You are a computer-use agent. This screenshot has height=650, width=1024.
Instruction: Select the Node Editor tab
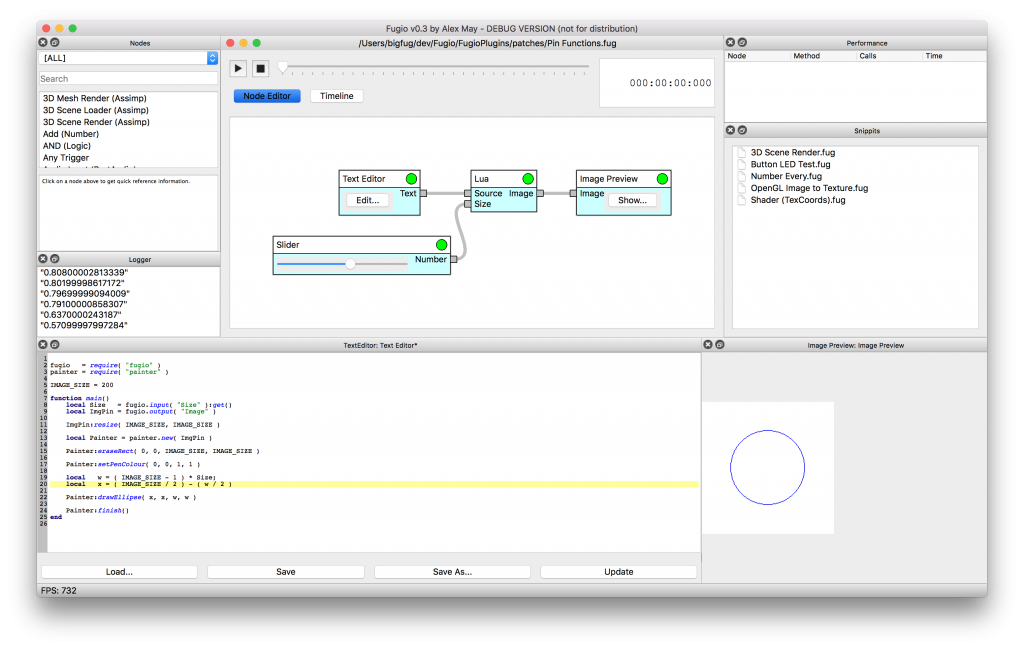[267, 95]
